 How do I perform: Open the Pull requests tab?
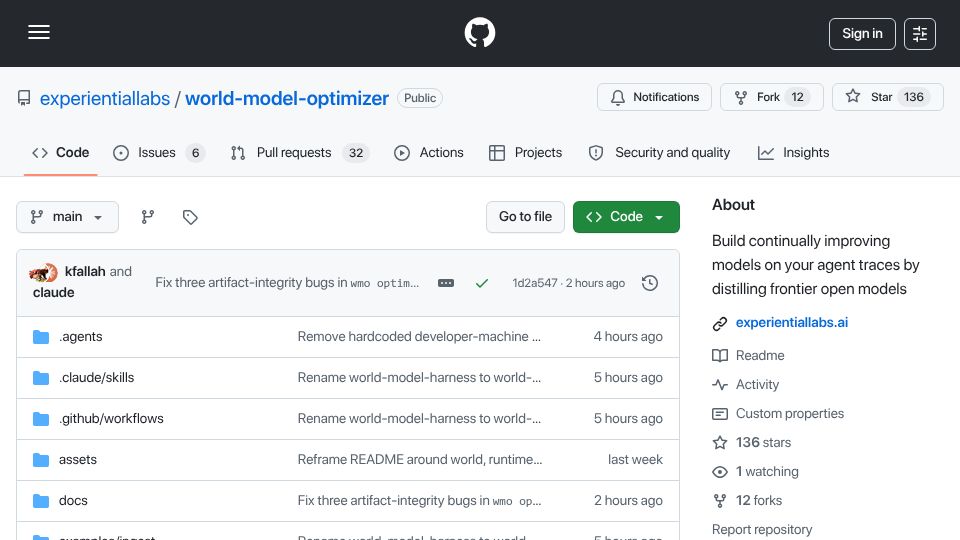[x=299, y=152]
